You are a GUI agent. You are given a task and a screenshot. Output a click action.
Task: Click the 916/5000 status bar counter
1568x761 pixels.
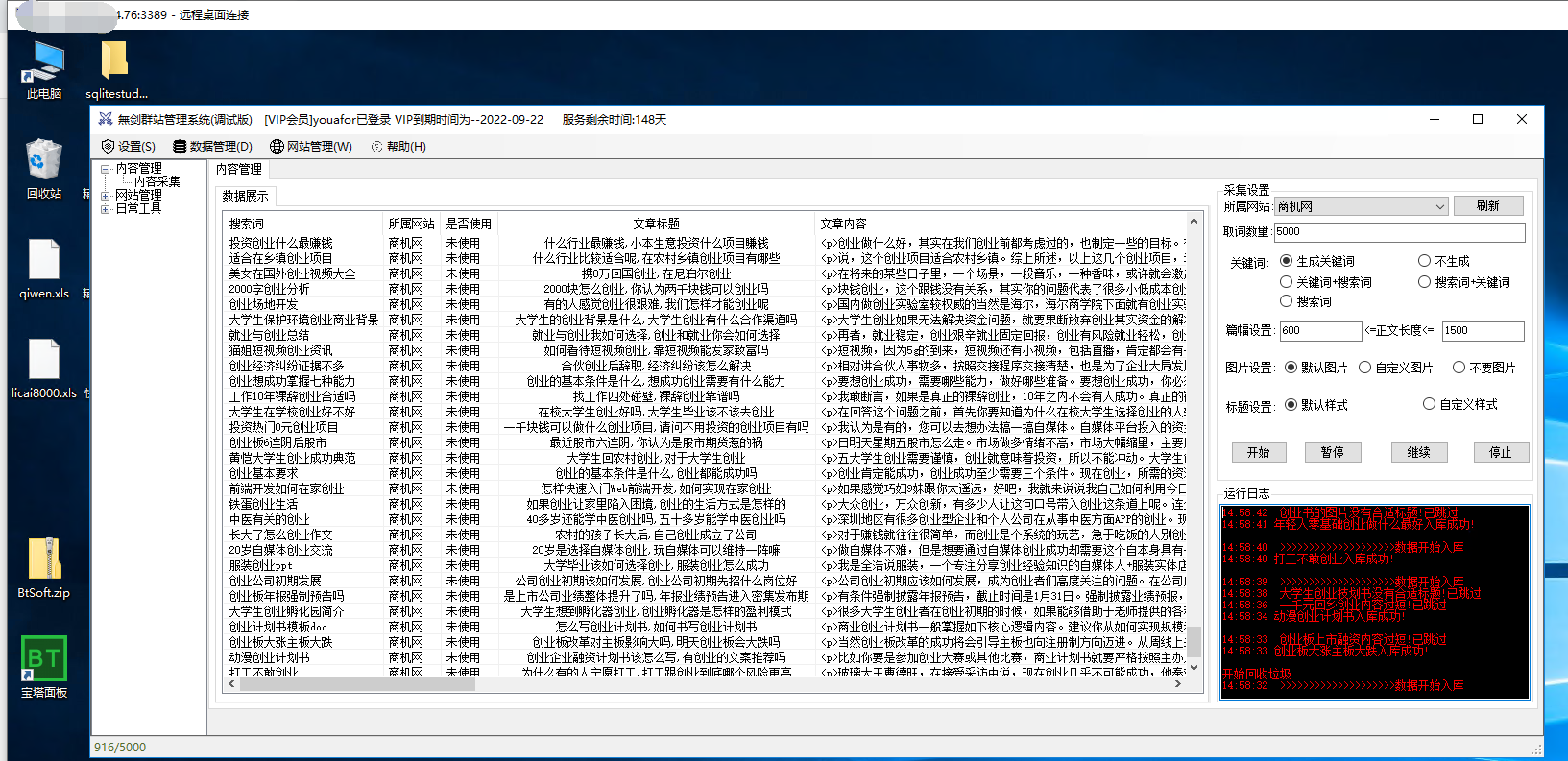[120, 747]
